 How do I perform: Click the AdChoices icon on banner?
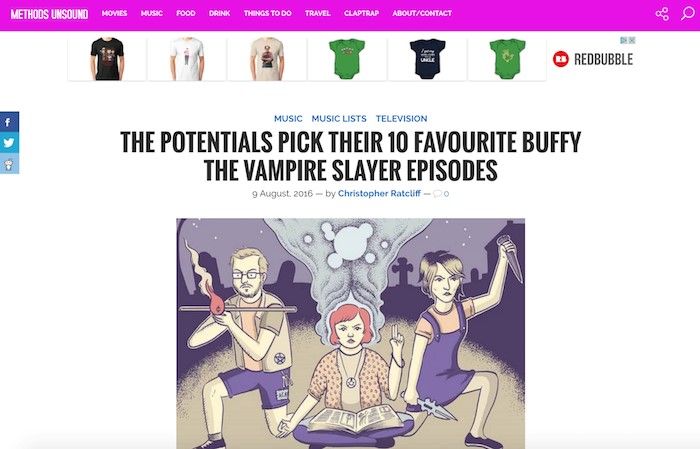[628, 40]
